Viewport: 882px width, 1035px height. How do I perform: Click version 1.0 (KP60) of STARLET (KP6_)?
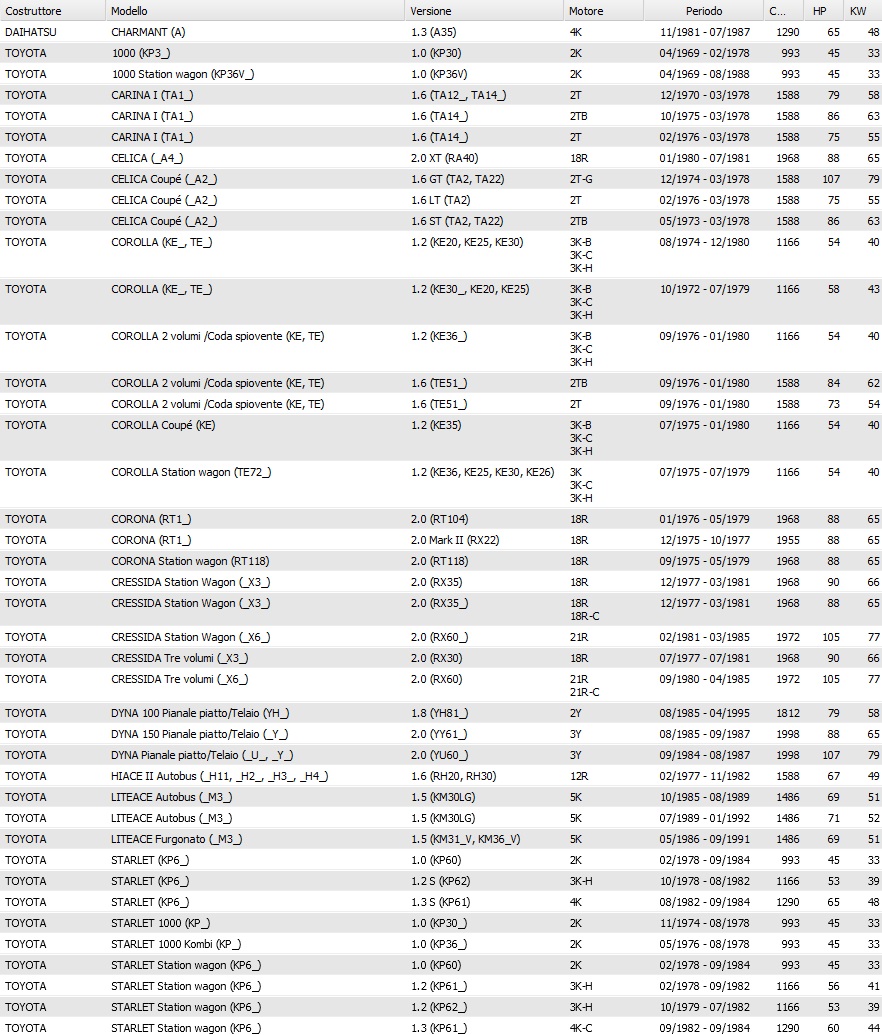pos(435,860)
